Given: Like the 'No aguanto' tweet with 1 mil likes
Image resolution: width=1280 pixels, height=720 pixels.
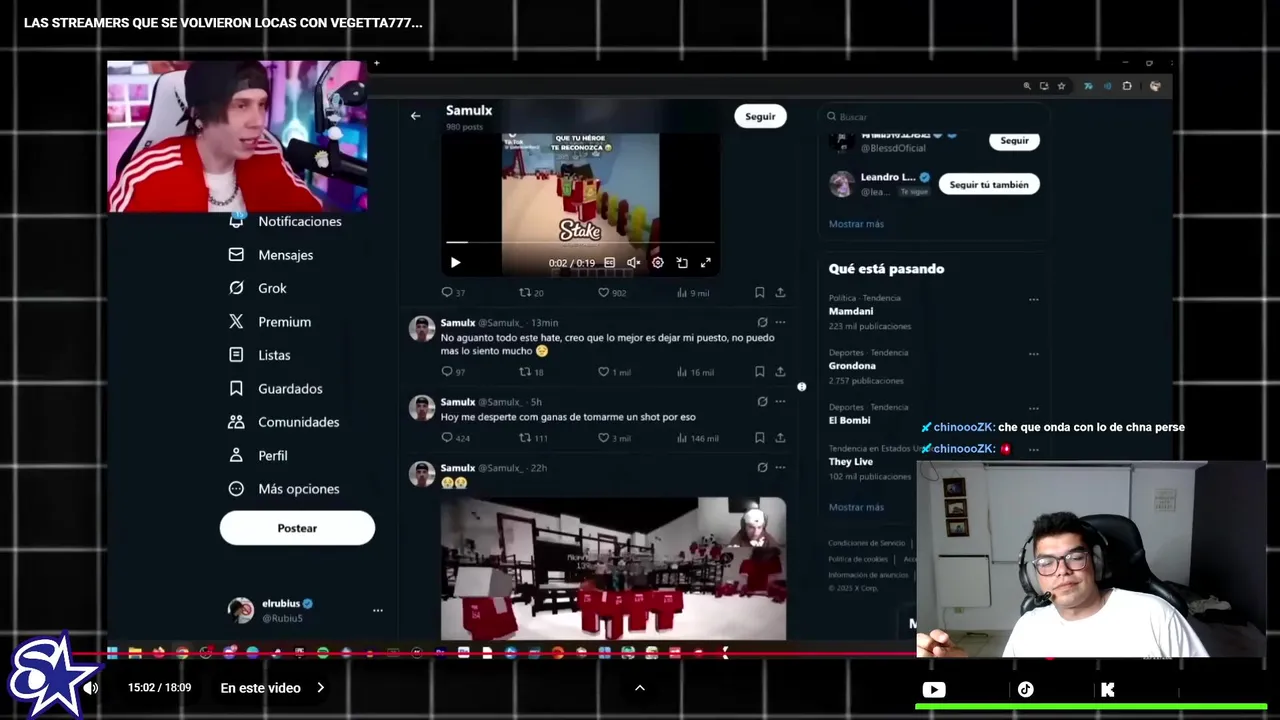Looking at the screenshot, I should pos(614,372).
